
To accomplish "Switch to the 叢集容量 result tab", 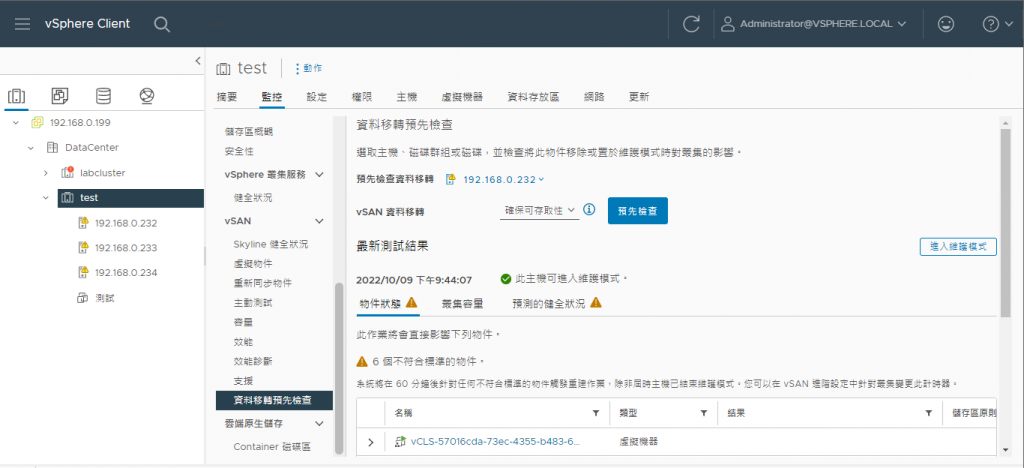I will tap(462, 304).
